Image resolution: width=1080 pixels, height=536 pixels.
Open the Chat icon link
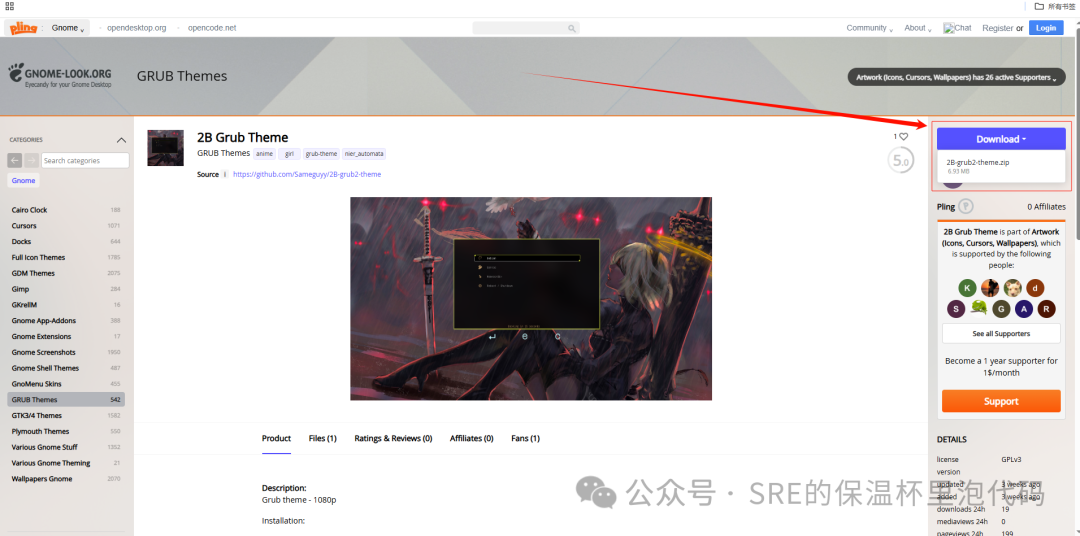point(957,28)
